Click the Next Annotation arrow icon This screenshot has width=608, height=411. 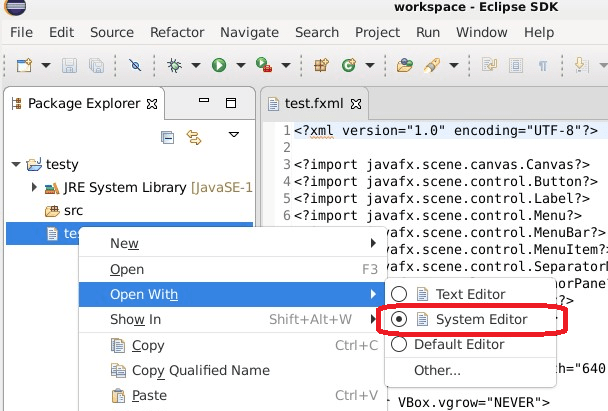(x=580, y=65)
